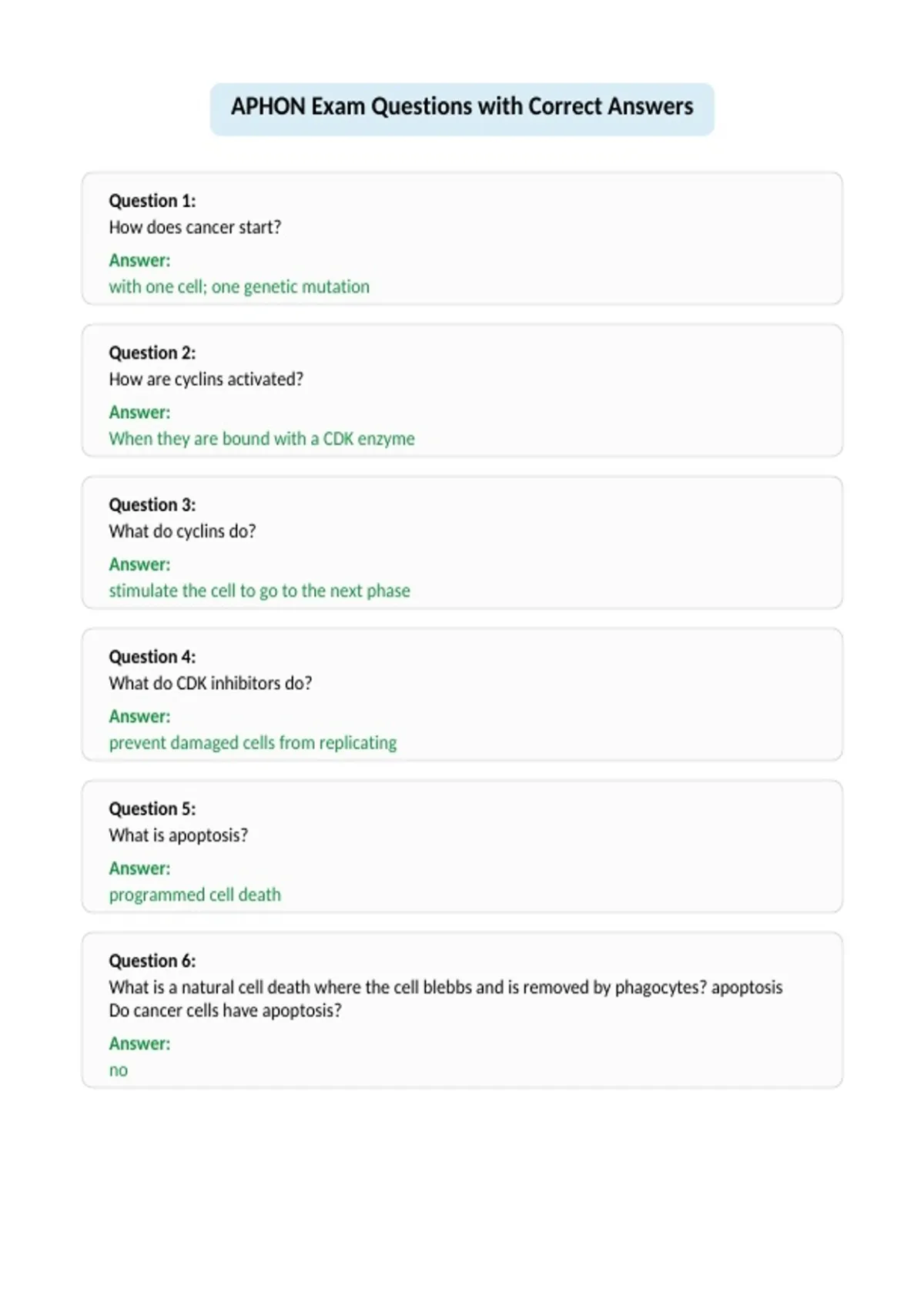Click the answer 'stimulate the cell to go to the next phase'
The height and width of the screenshot is (1309, 924).
259,591
